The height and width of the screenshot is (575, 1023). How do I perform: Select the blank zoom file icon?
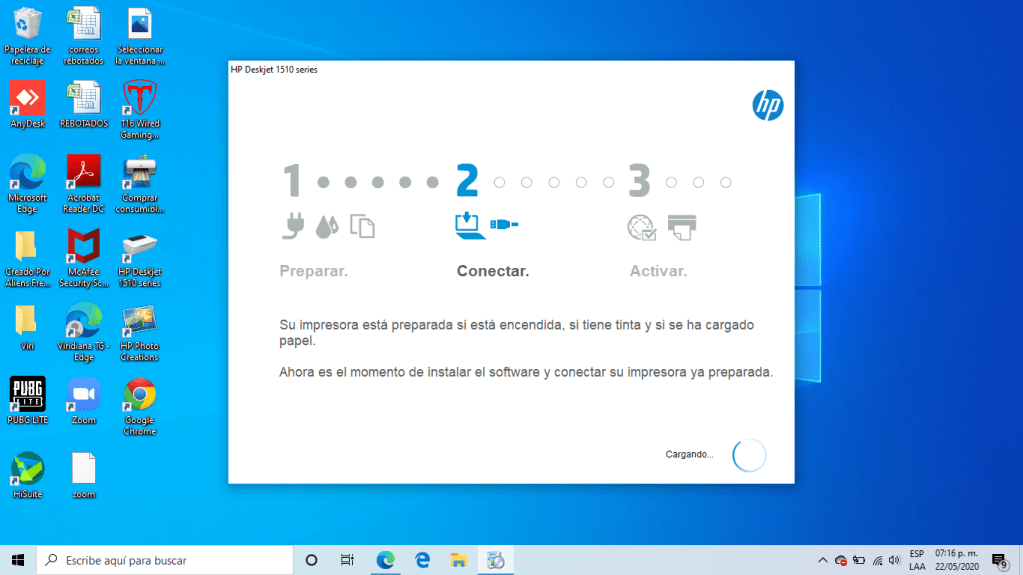[84, 475]
